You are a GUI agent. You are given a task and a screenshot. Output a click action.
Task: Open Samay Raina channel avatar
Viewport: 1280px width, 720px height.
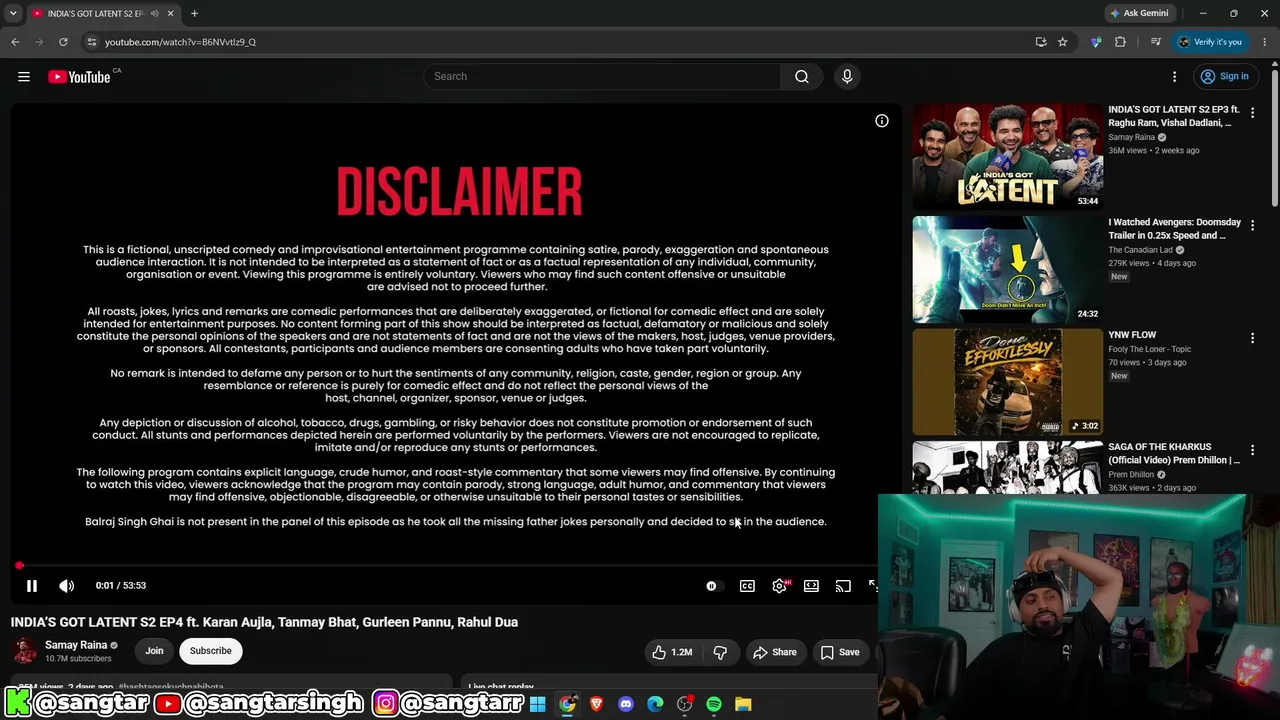coord(25,651)
